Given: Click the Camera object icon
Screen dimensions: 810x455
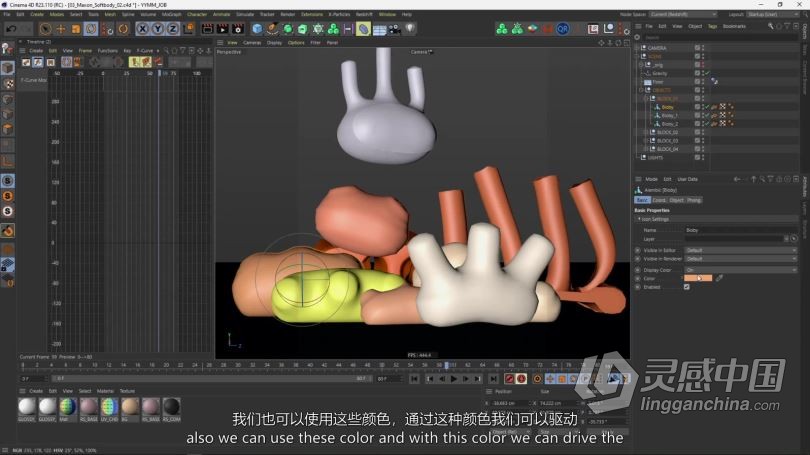Looking at the screenshot, I should click(x=395, y=29).
